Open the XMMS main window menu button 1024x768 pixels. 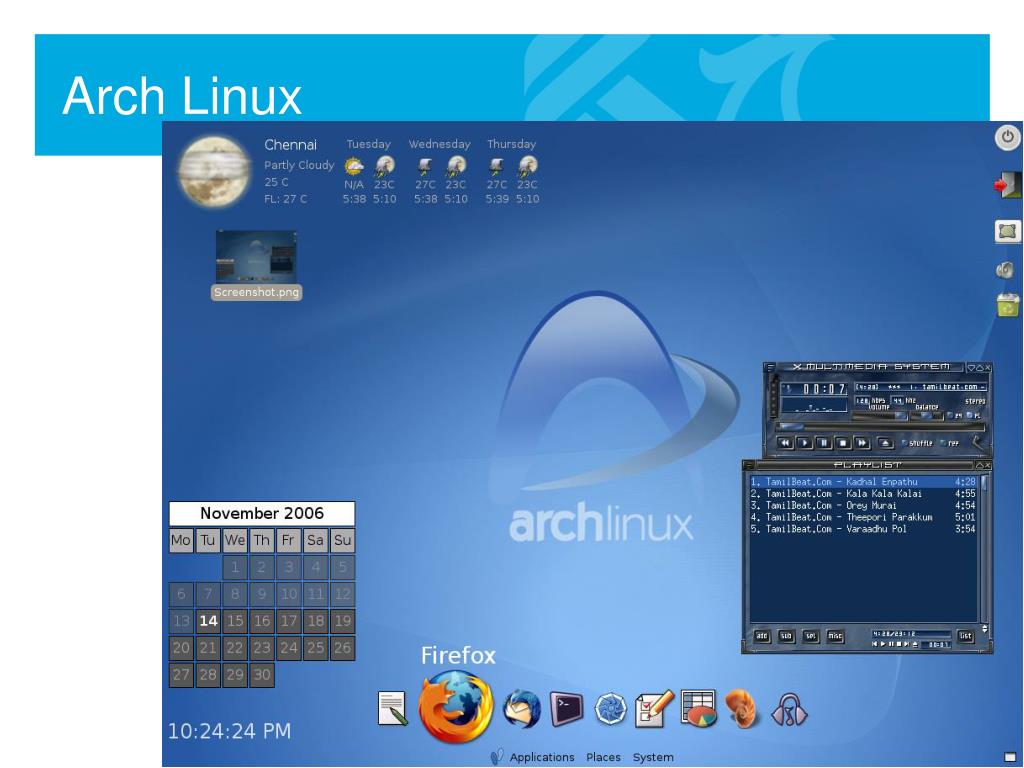tap(771, 368)
